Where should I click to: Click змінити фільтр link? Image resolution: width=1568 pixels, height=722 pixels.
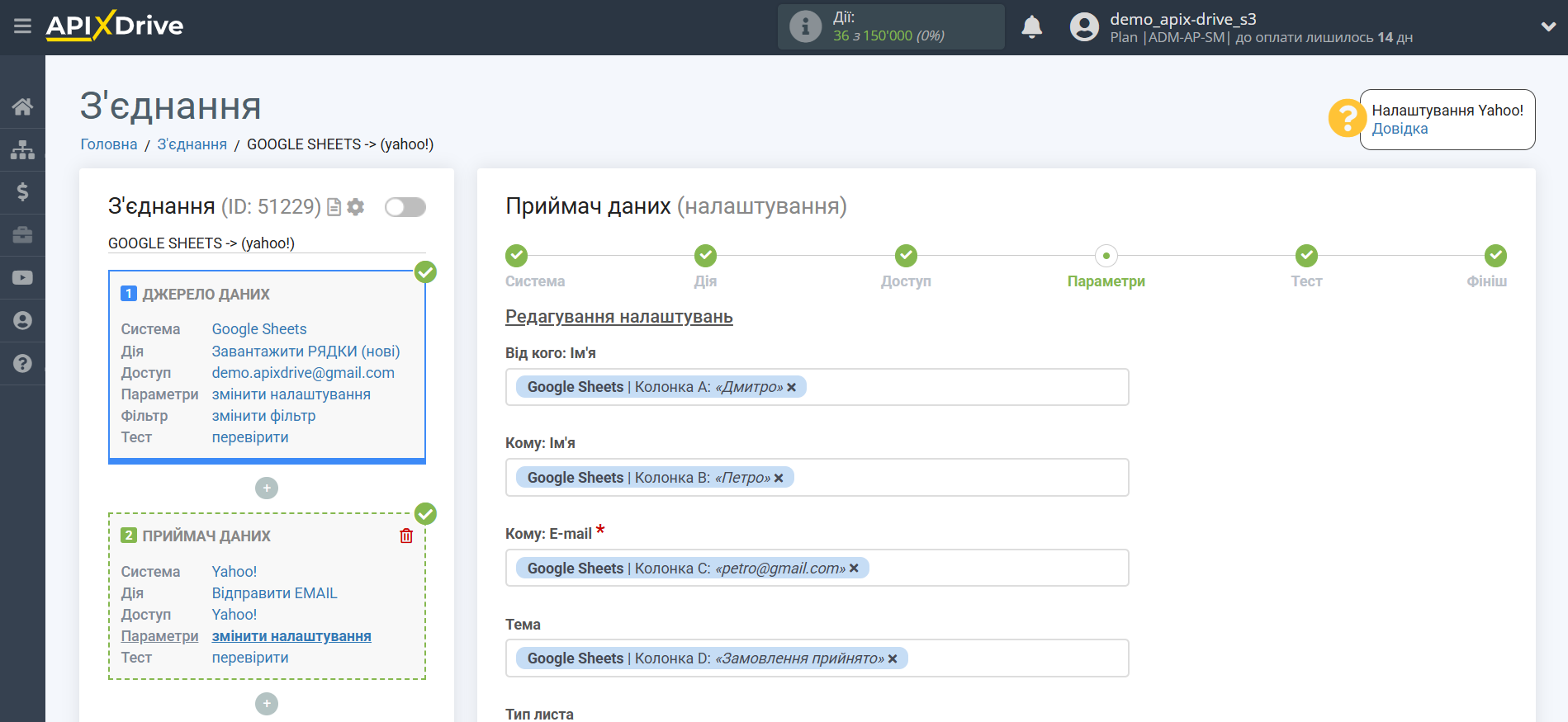(263, 416)
